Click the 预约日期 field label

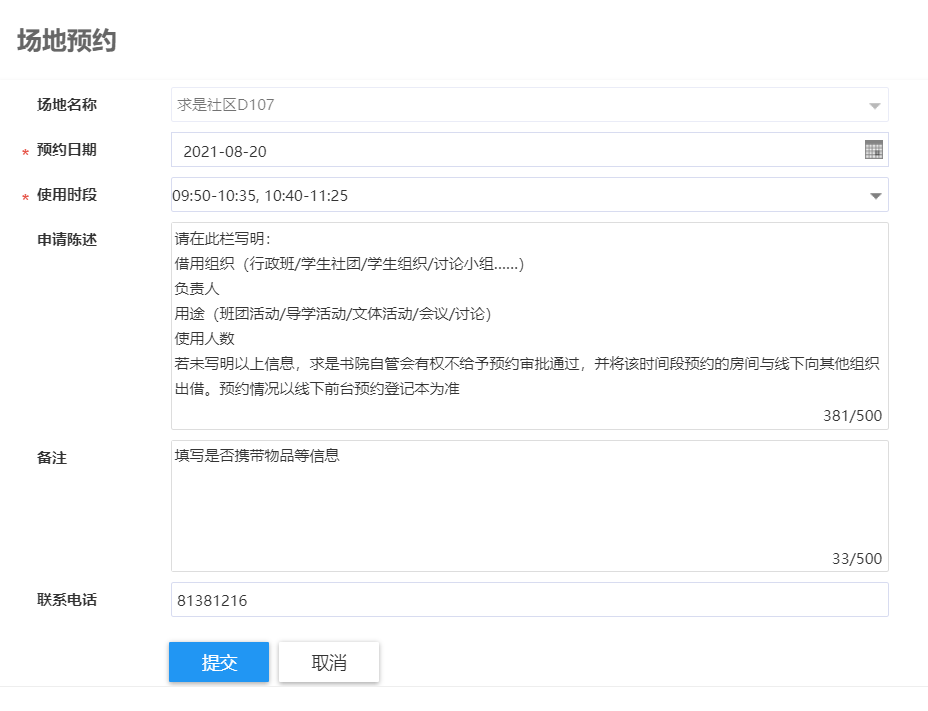[x=67, y=150]
